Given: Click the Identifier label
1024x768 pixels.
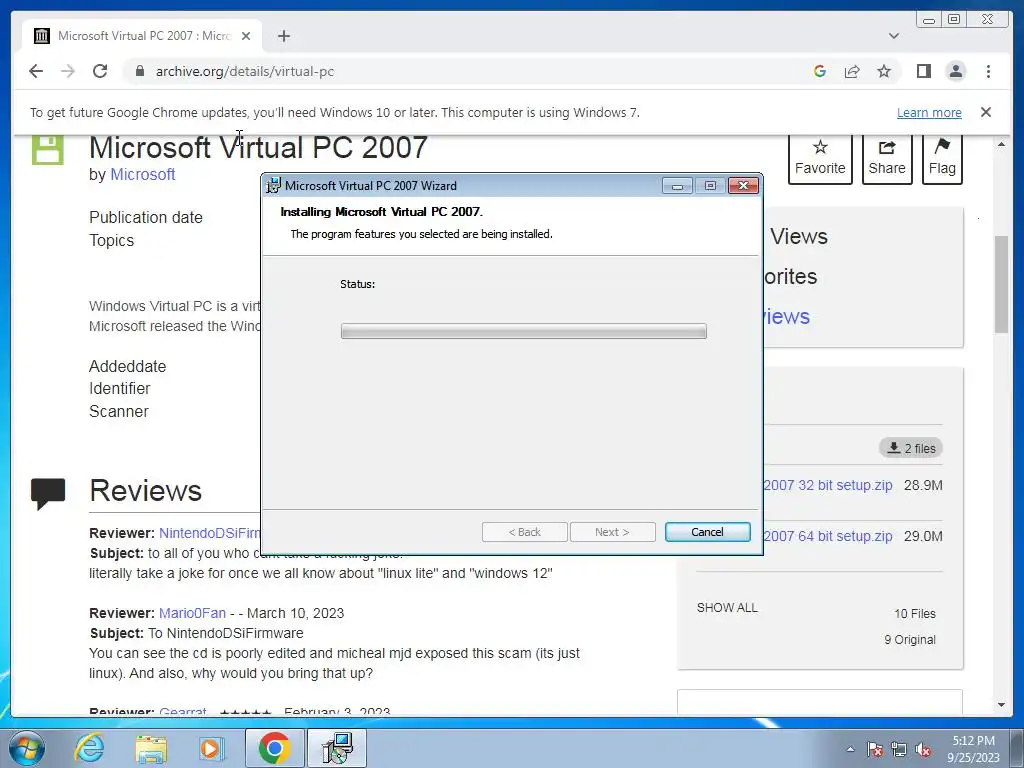Looking at the screenshot, I should 120,389.
